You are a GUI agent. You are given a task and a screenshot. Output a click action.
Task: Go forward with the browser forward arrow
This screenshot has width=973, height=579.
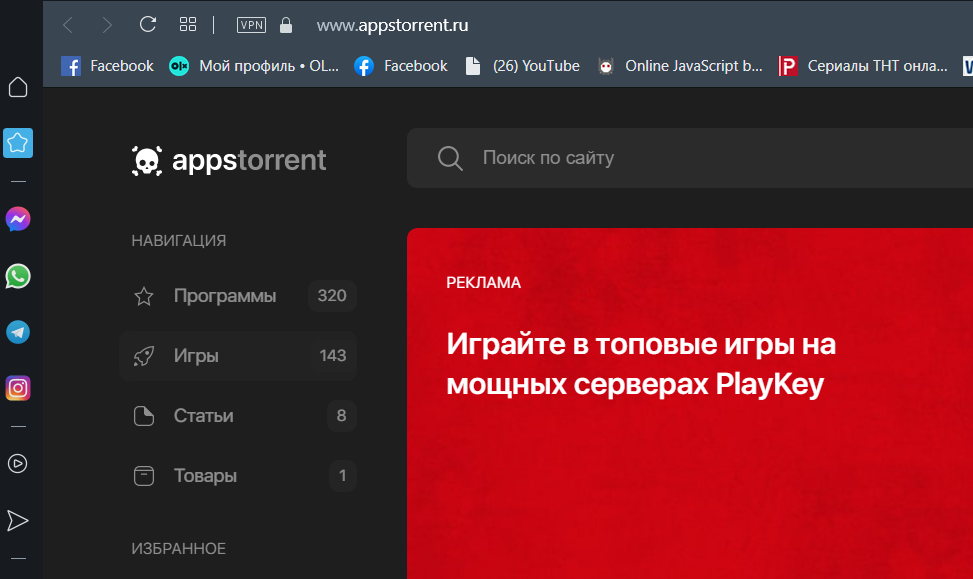(107, 25)
